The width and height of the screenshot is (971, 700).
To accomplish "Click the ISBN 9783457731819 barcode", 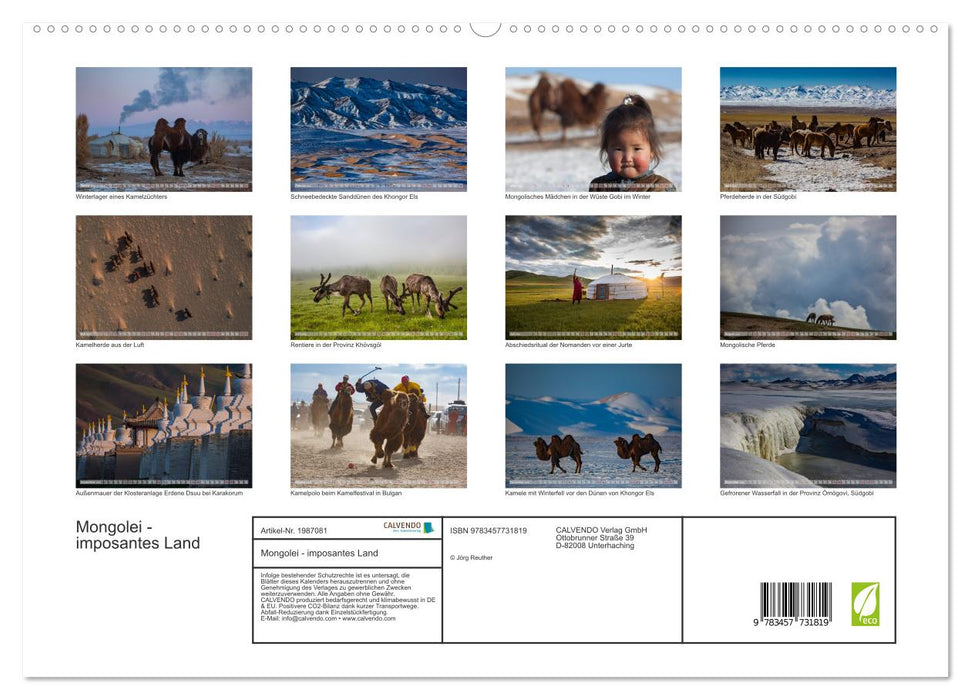I will (x=798, y=600).
